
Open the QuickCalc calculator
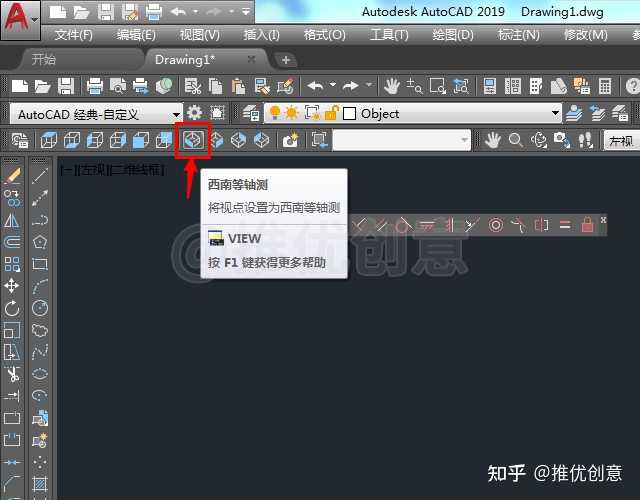pos(605,86)
